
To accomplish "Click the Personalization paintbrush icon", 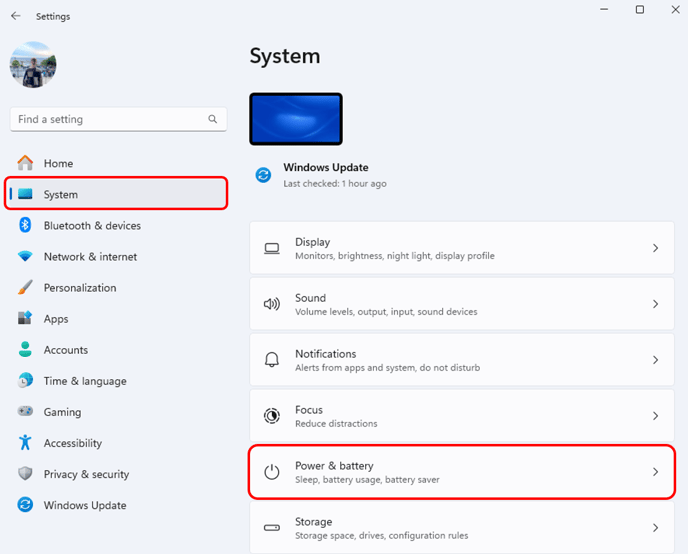I will pyautogui.click(x=25, y=288).
